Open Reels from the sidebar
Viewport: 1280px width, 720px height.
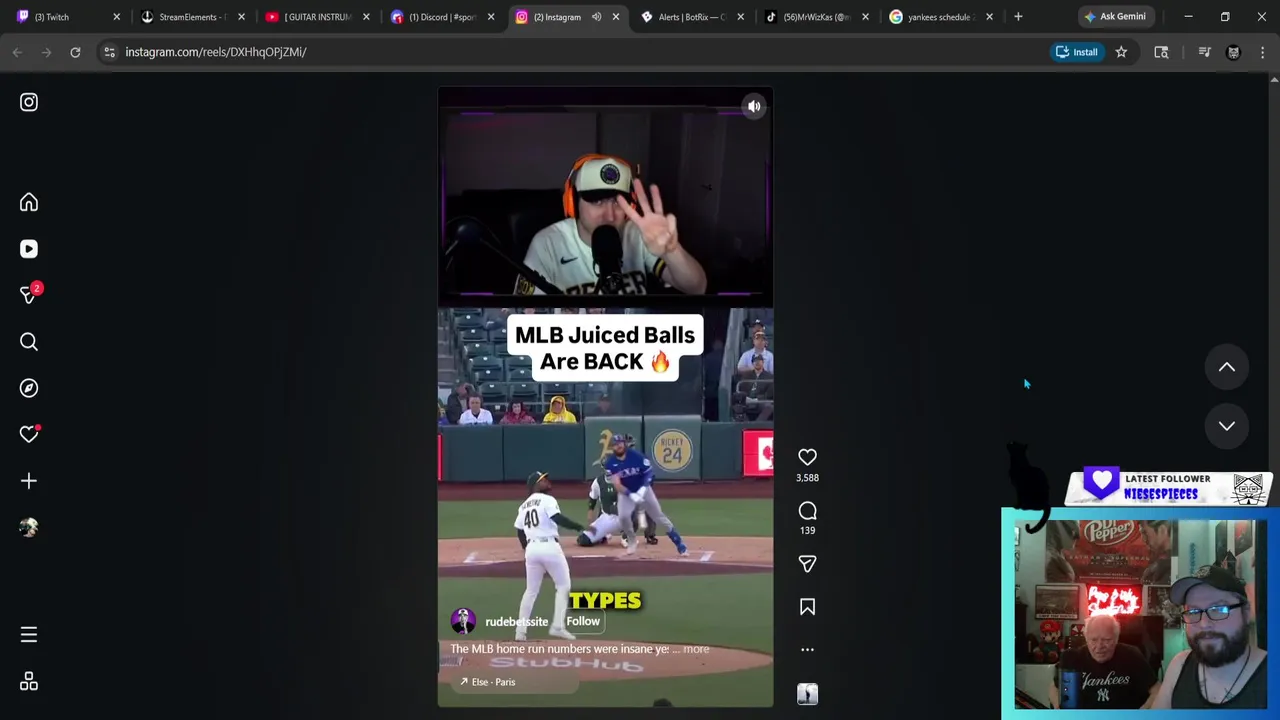click(x=29, y=249)
